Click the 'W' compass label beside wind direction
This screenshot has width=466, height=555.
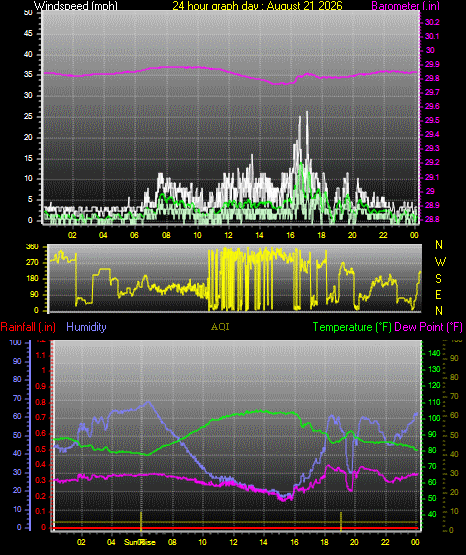coord(440,262)
